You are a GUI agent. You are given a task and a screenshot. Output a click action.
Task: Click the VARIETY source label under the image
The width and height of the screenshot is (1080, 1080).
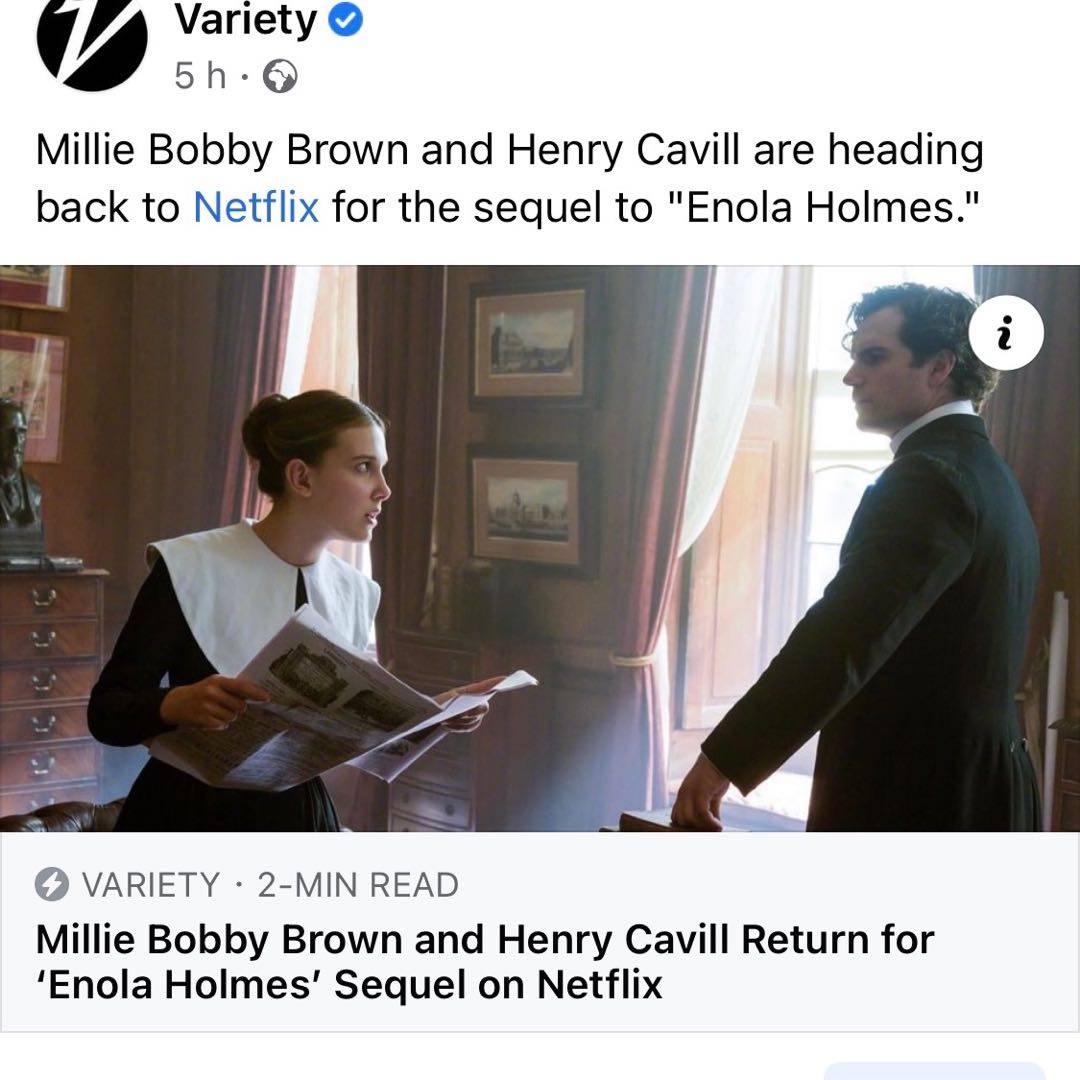pos(151,885)
